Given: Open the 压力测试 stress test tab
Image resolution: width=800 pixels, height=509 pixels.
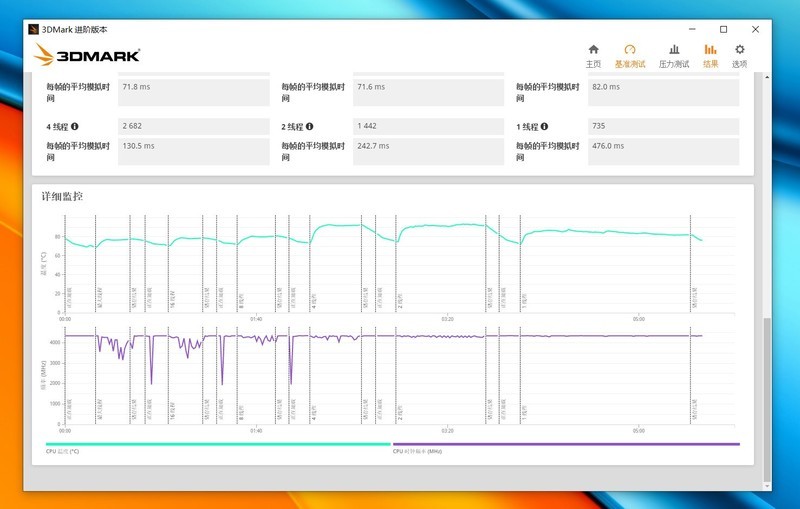Looking at the screenshot, I should 673,56.
